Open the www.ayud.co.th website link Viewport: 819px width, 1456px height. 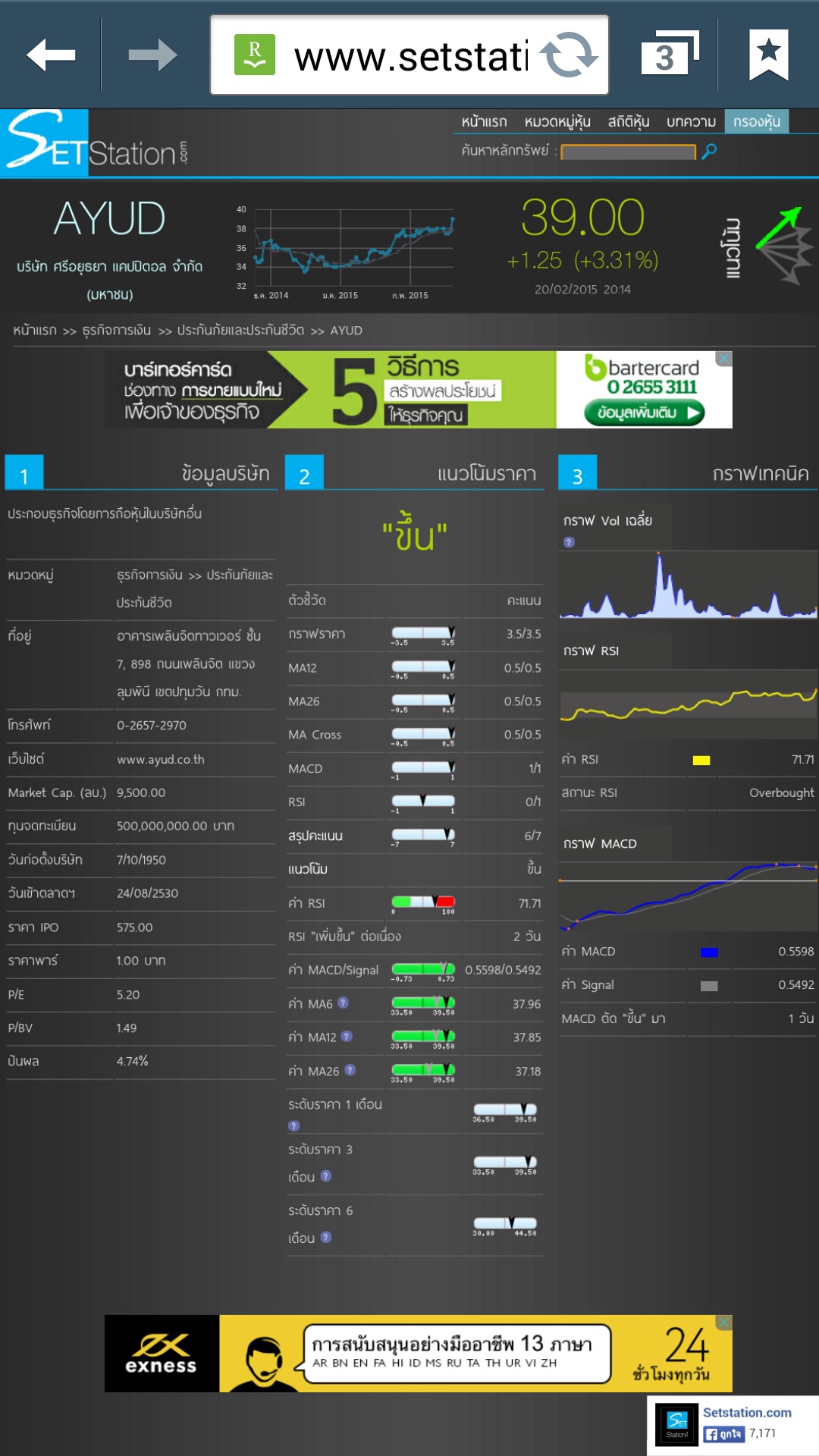161,759
